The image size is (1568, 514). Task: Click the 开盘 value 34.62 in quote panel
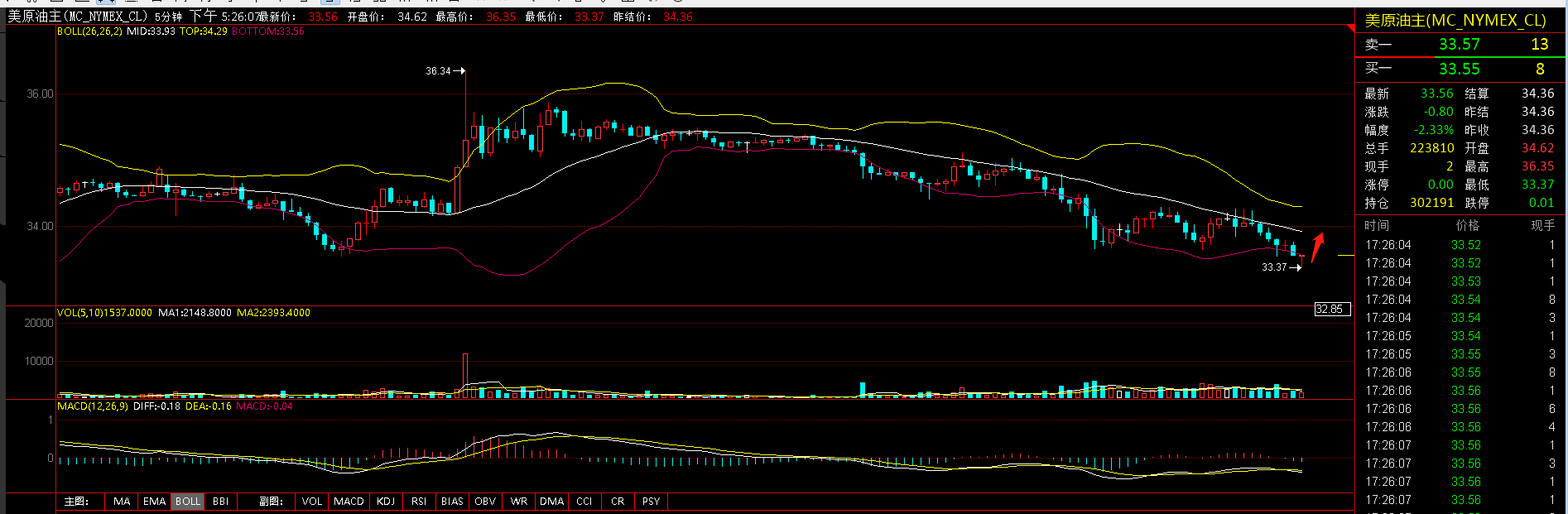[1537, 148]
